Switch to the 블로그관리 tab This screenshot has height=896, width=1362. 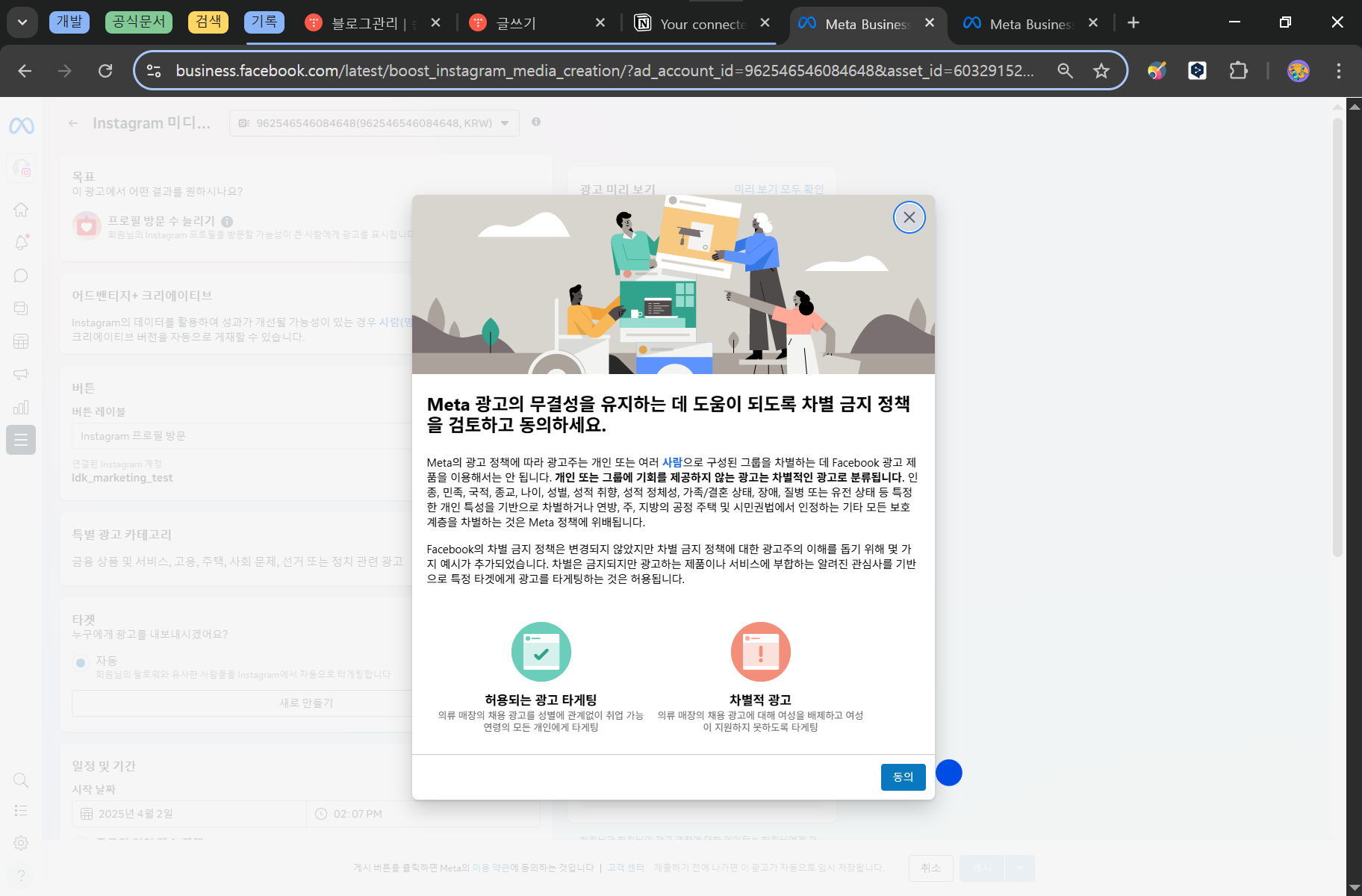[x=372, y=23]
